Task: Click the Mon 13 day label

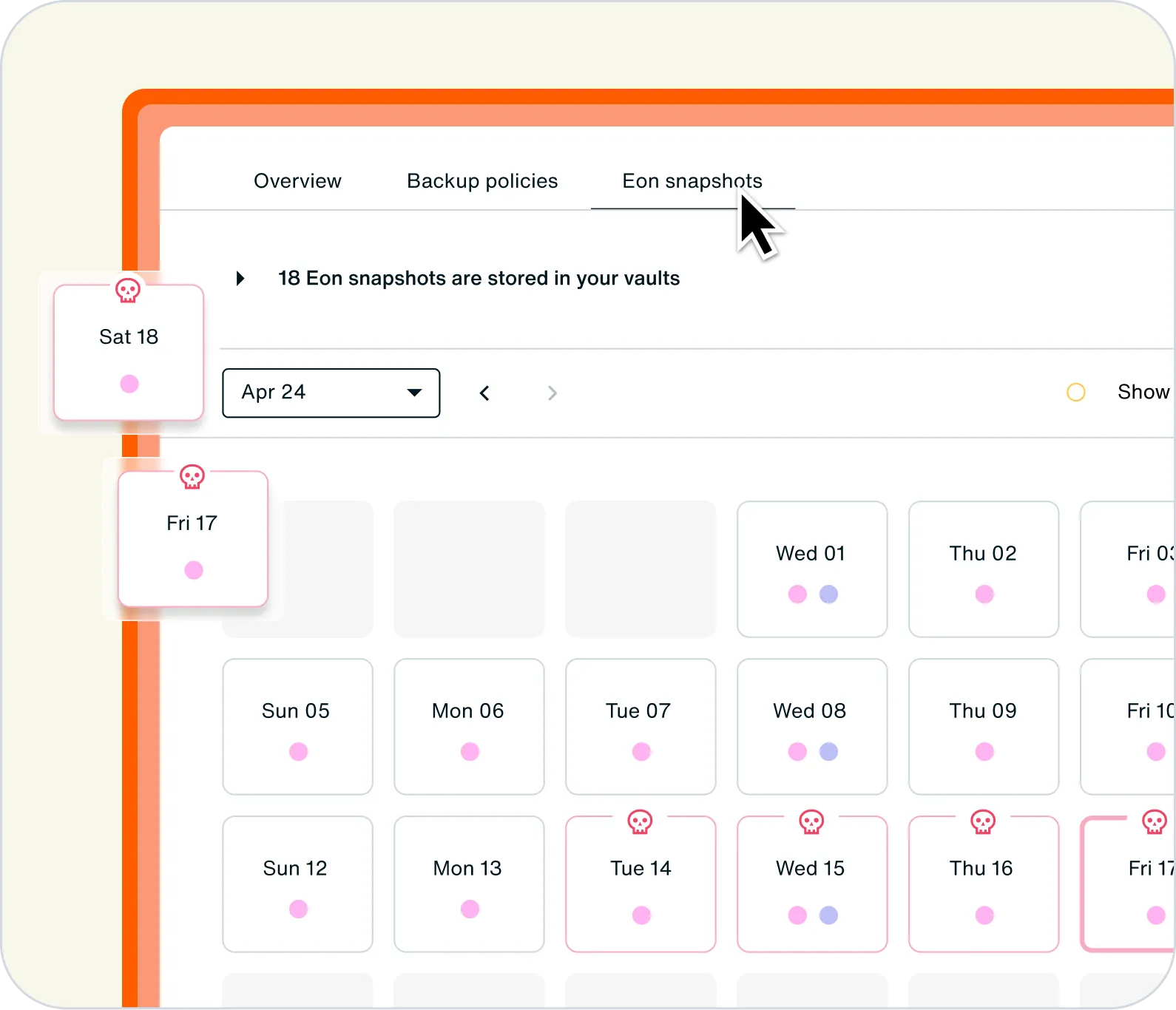Action: pyautogui.click(x=467, y=868)
